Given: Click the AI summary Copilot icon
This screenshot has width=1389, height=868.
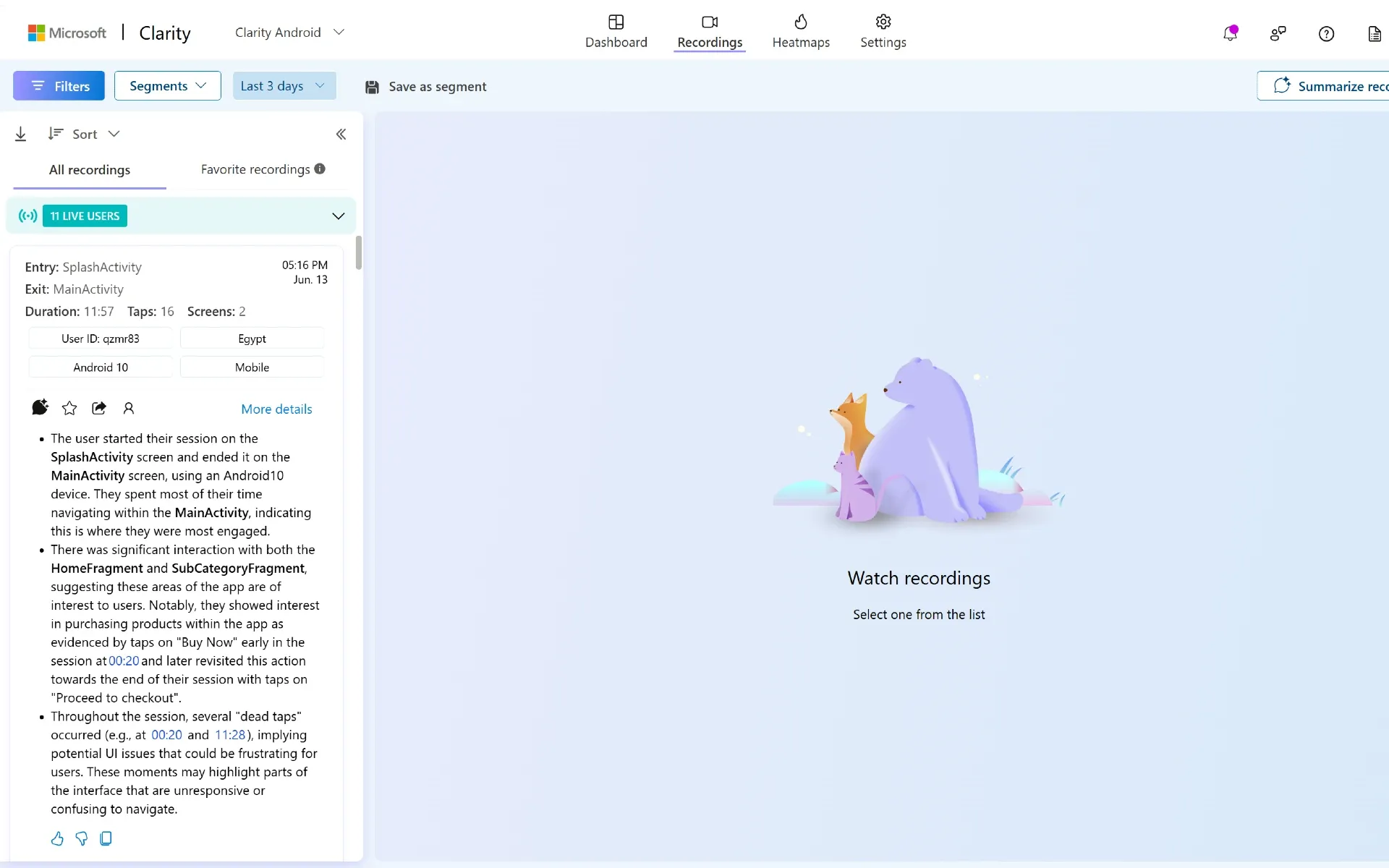Looking at the screenshot, I should point(40,407).
